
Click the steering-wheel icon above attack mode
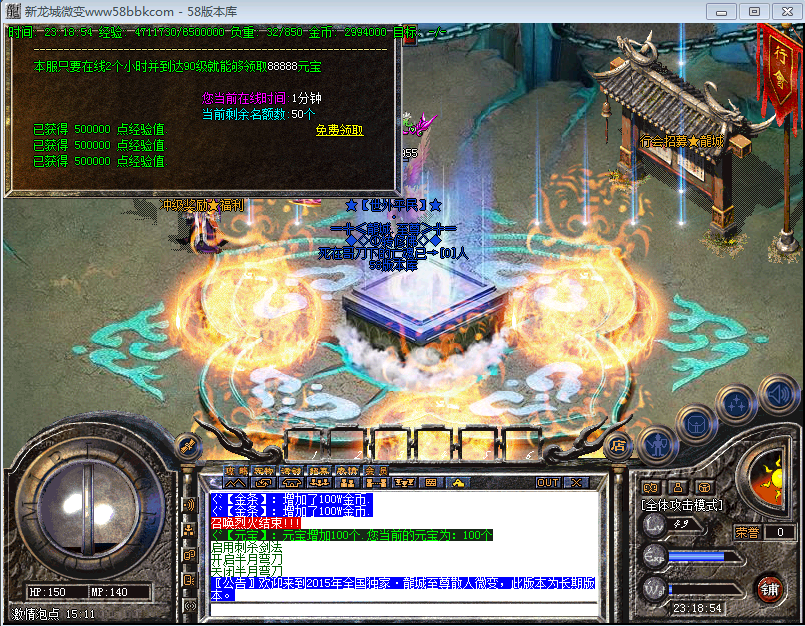(704, 487)
